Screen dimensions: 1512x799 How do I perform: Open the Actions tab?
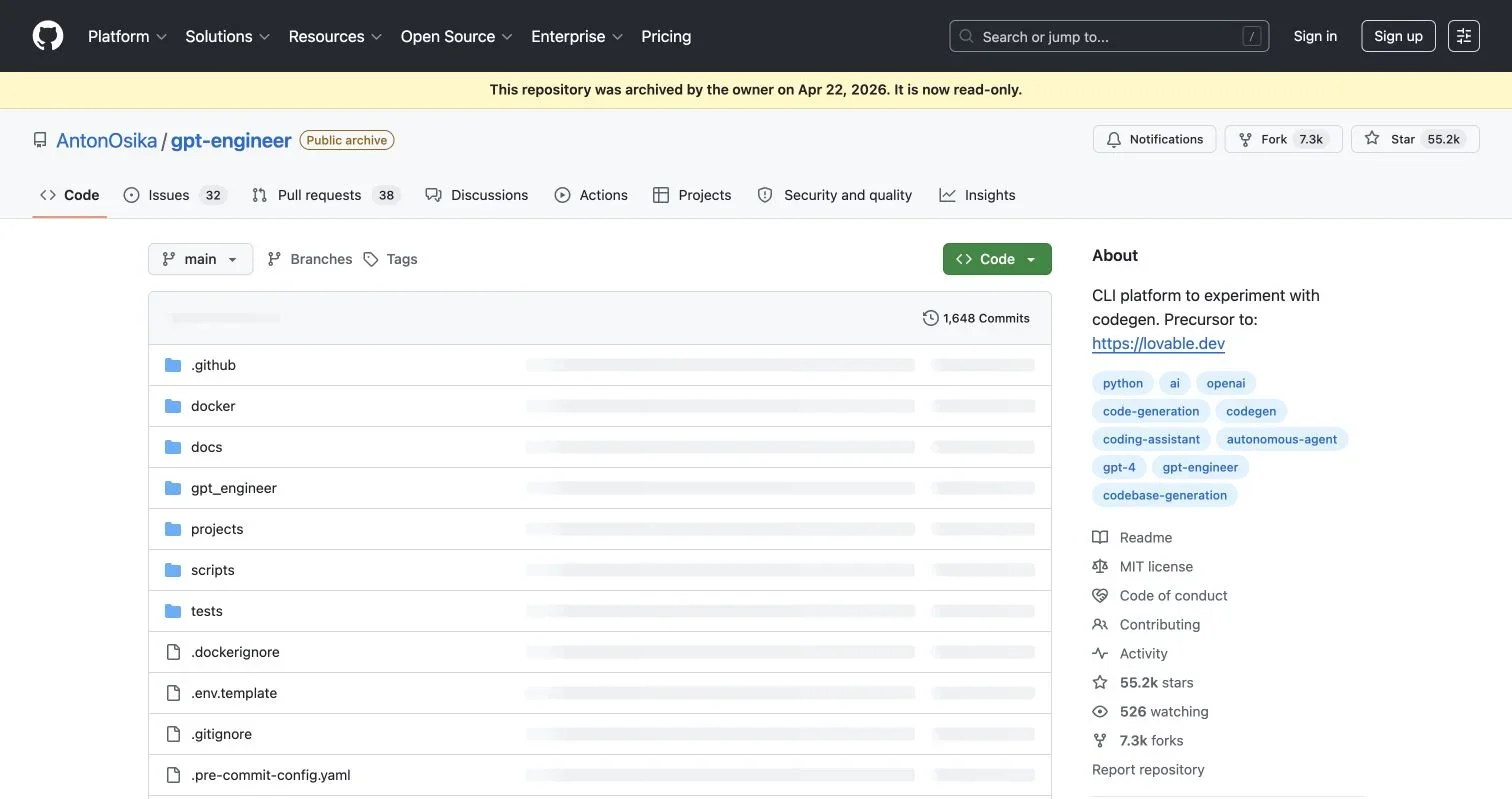tap(591, 195)
